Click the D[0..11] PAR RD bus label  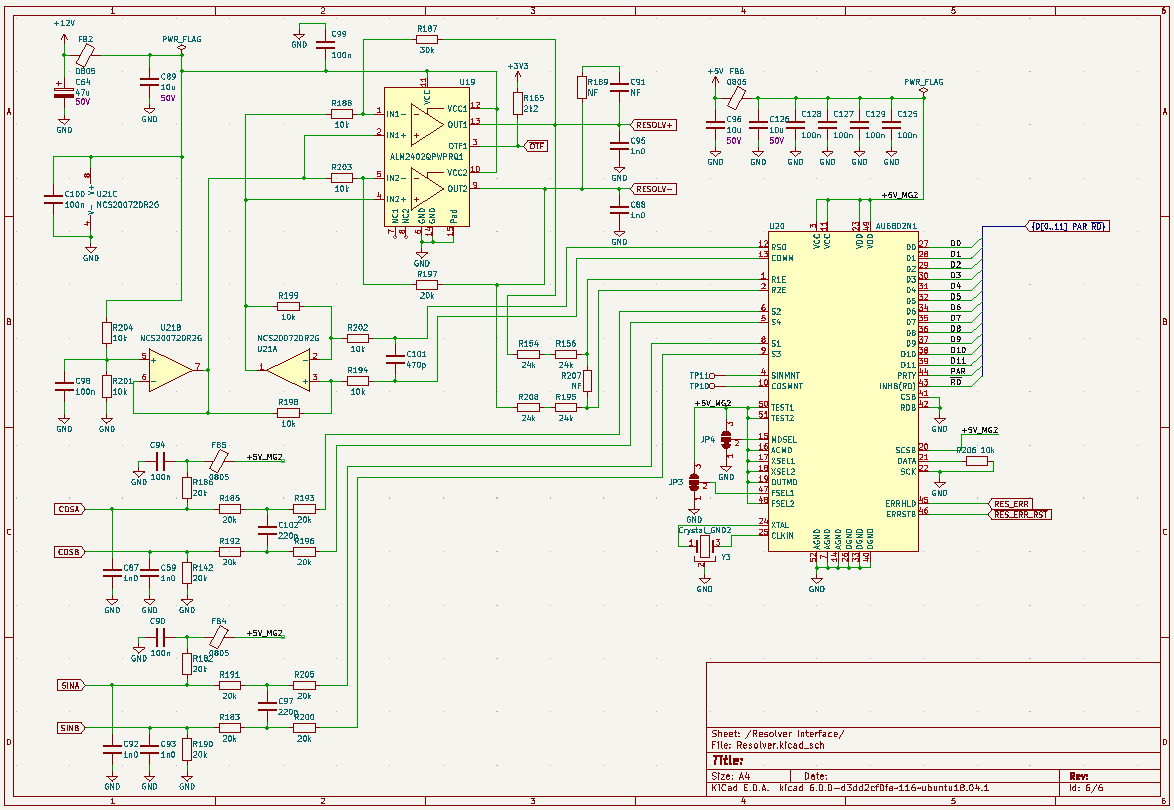1068,226
